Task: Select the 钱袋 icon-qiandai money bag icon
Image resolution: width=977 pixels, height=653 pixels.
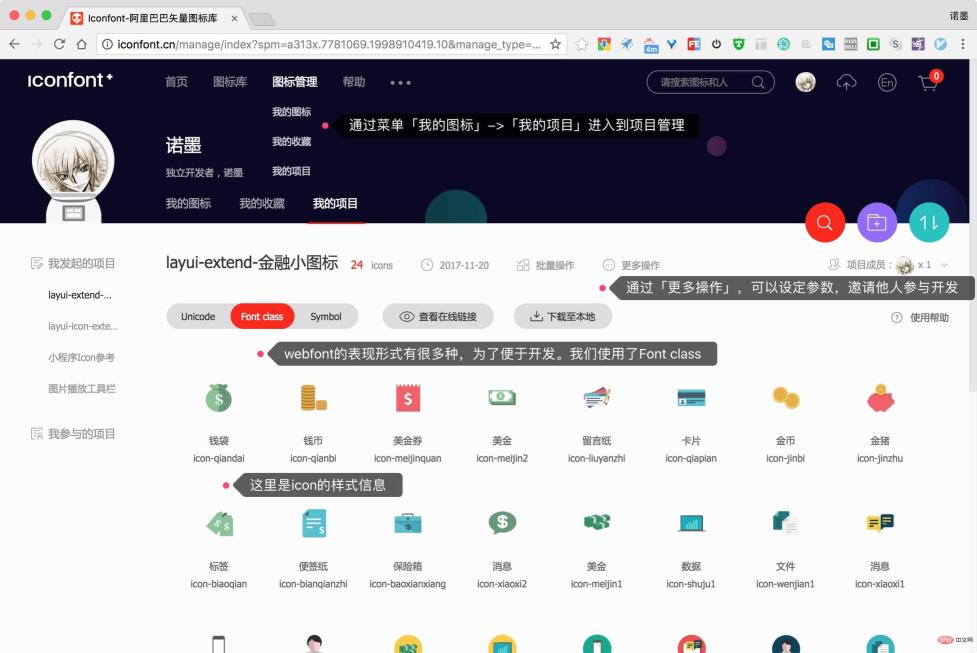Action: tap(219, 398)
